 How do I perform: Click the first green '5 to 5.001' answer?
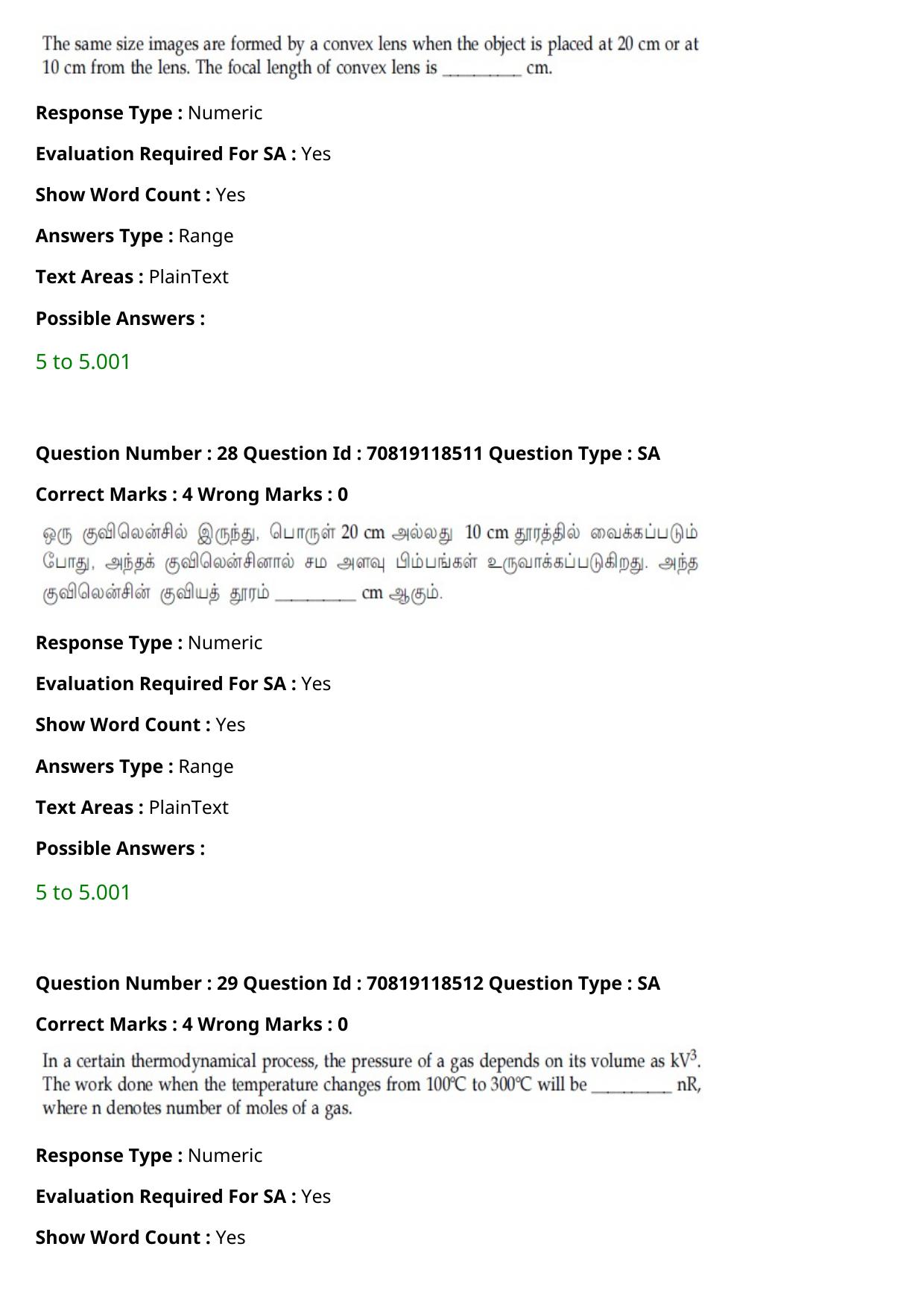tap(83, 361)
